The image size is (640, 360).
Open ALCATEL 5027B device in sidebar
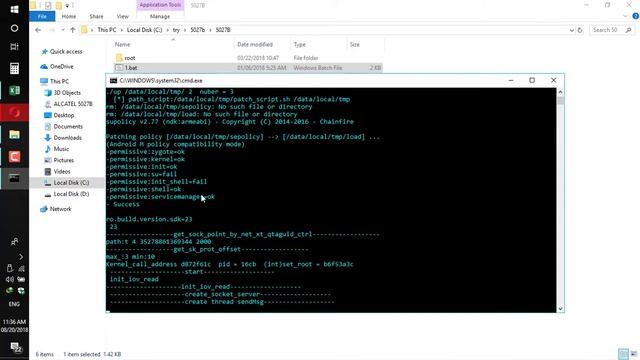73,104
